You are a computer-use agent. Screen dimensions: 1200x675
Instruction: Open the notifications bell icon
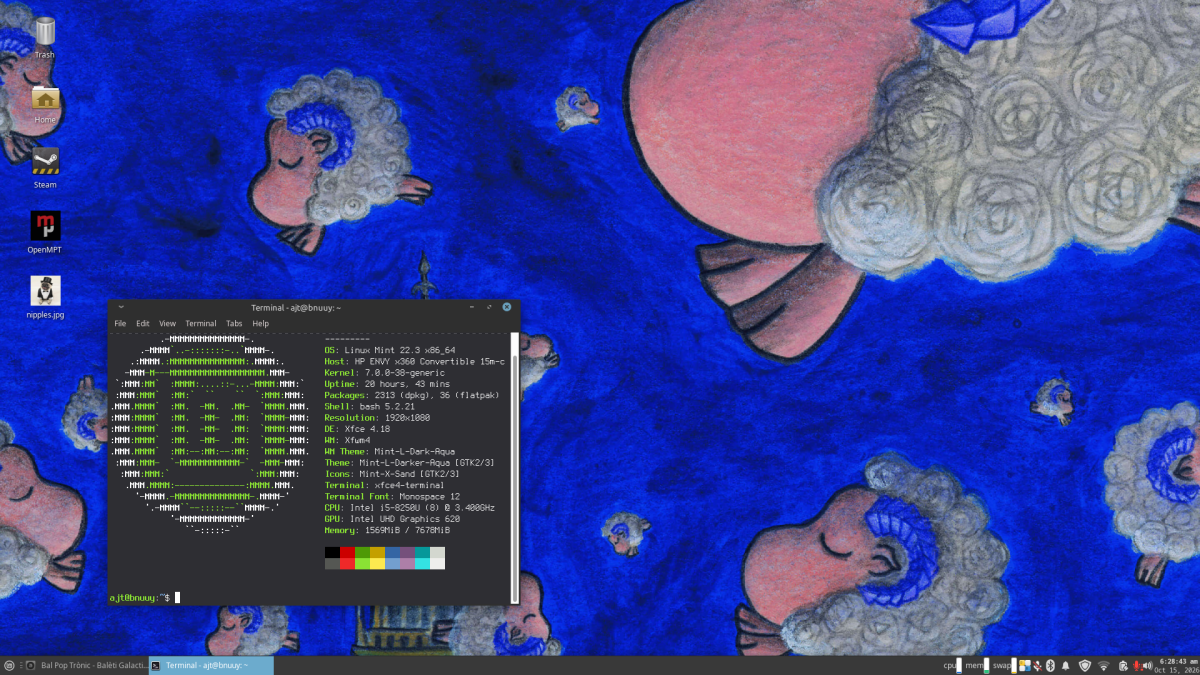(1066, 665)
